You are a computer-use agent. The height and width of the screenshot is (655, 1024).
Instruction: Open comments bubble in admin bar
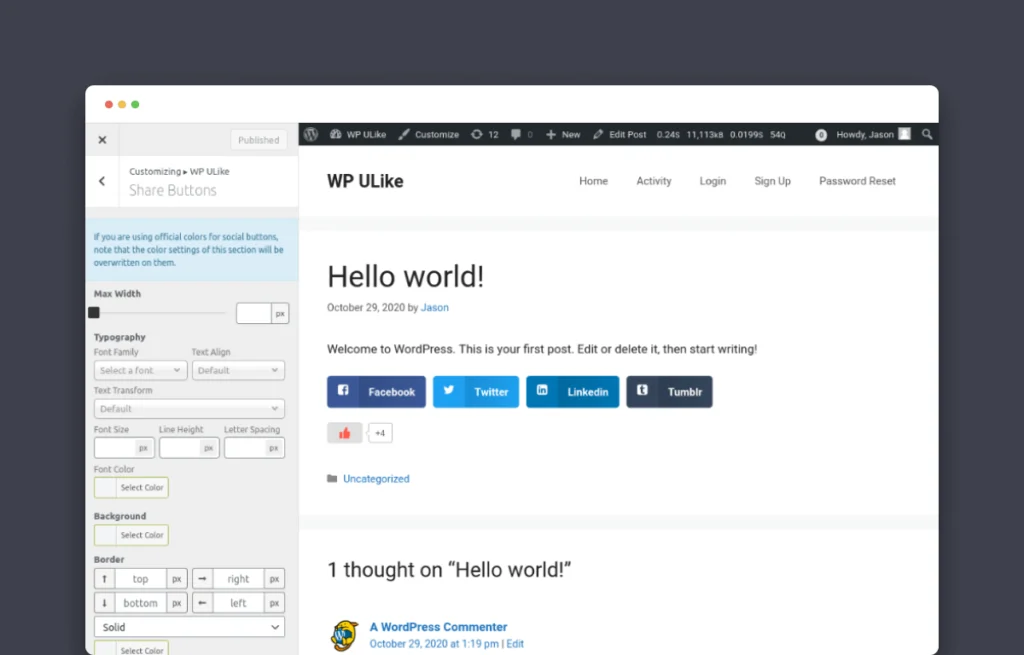pyautogui.click(x=521, y=135)
